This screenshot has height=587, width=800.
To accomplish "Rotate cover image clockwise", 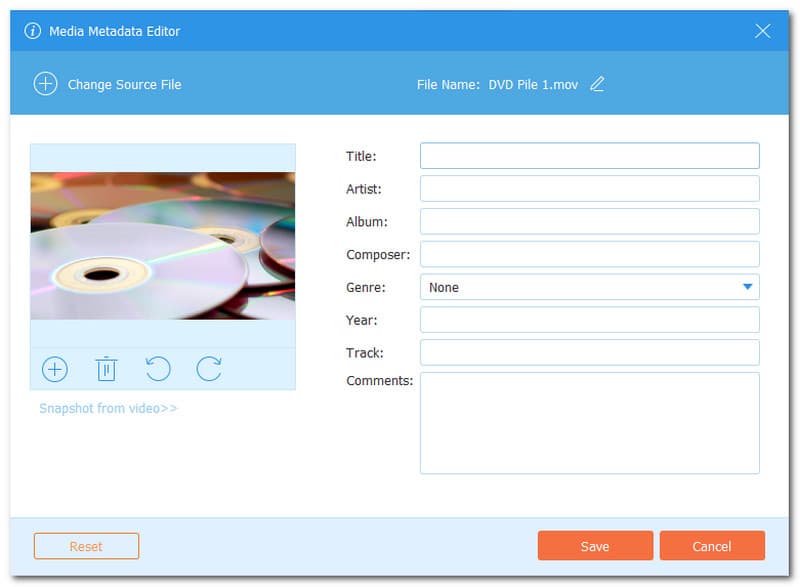I will (209, 369).
